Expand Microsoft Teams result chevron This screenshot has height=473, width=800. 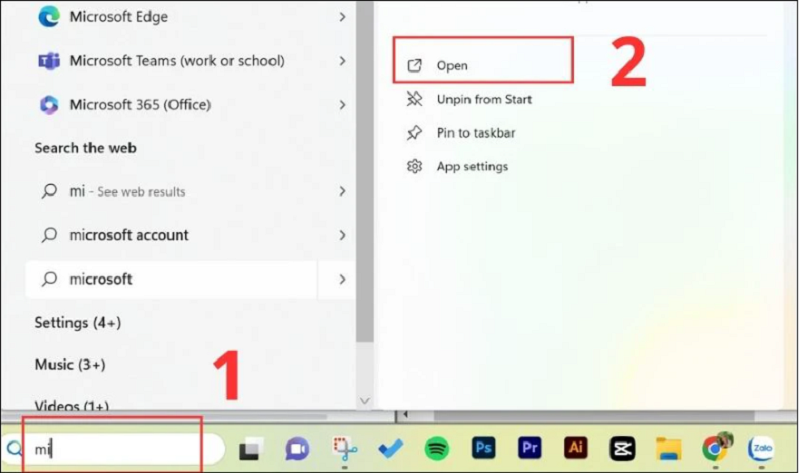[x=342, y=61]
